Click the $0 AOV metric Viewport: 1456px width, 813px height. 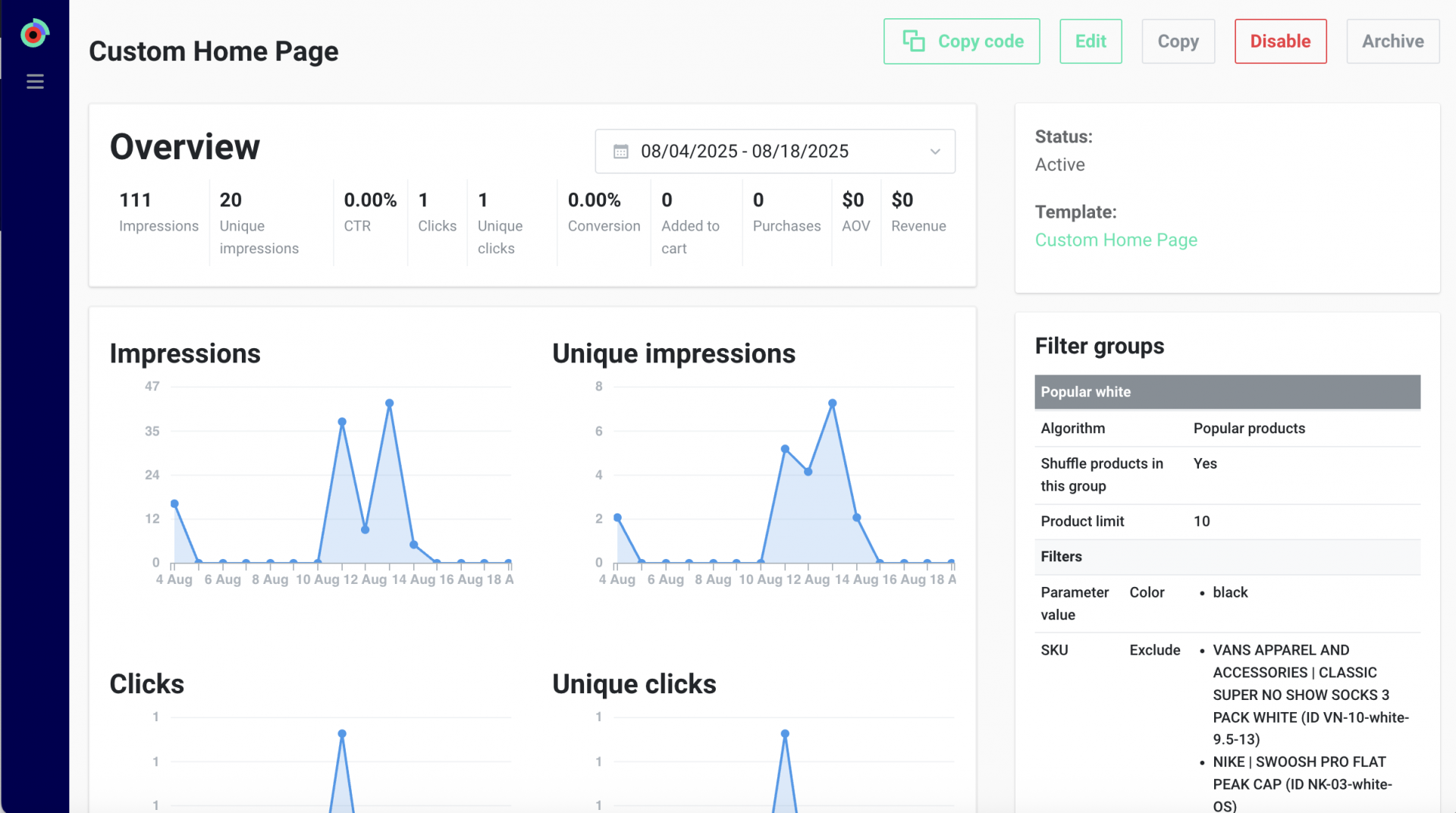tap(855, 212)
